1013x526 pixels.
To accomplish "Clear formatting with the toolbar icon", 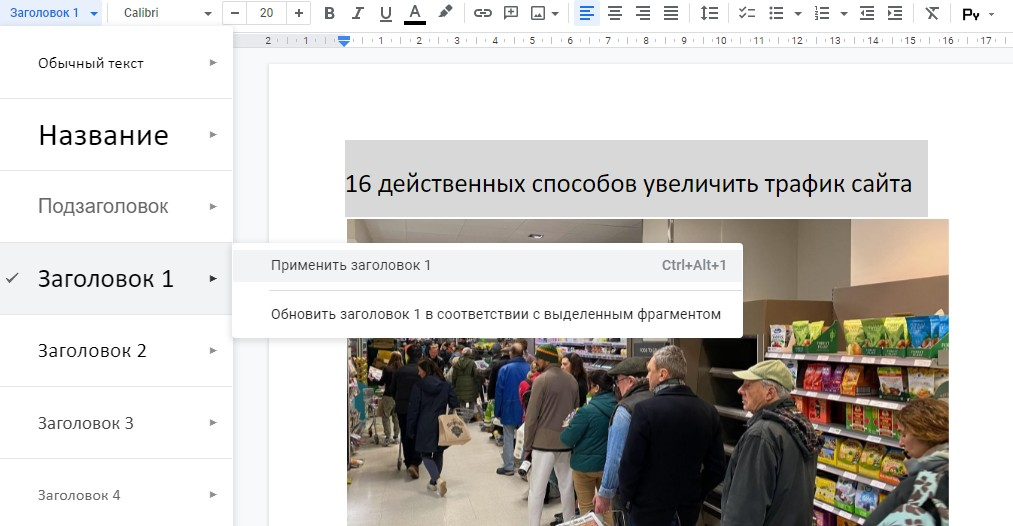I will 932,14.
